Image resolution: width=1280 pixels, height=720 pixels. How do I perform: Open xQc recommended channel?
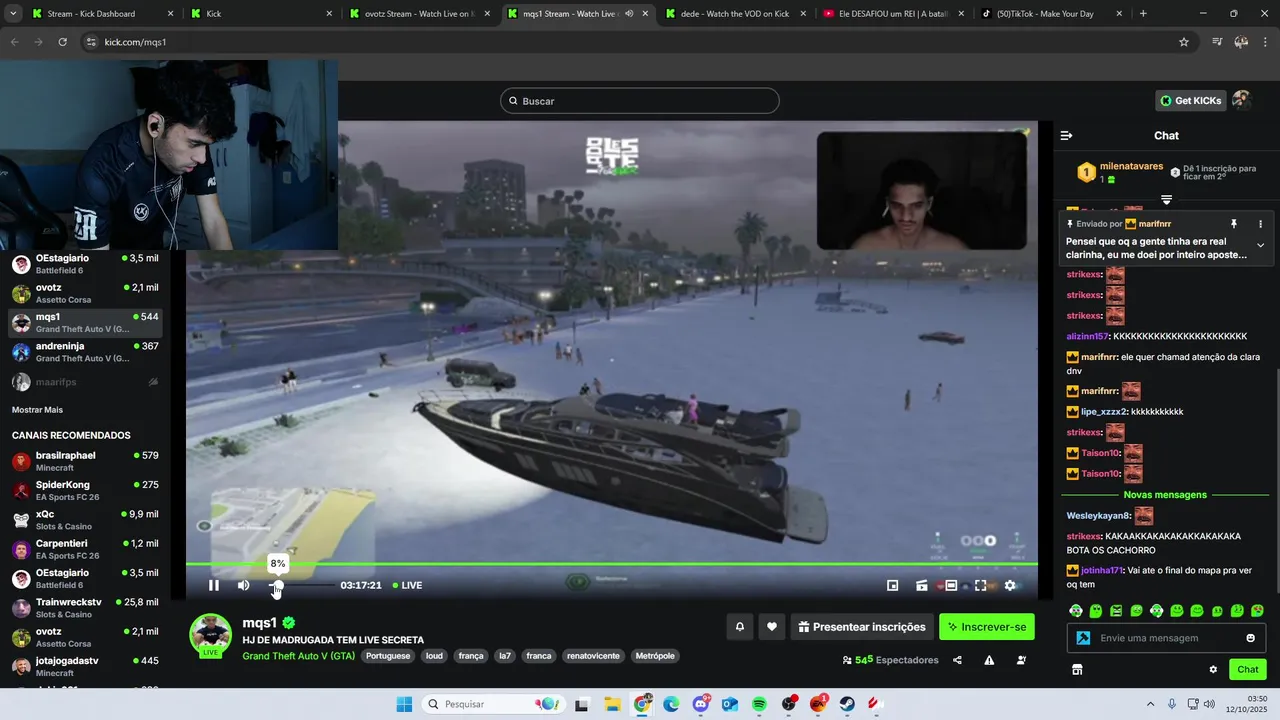coord(85,520)
